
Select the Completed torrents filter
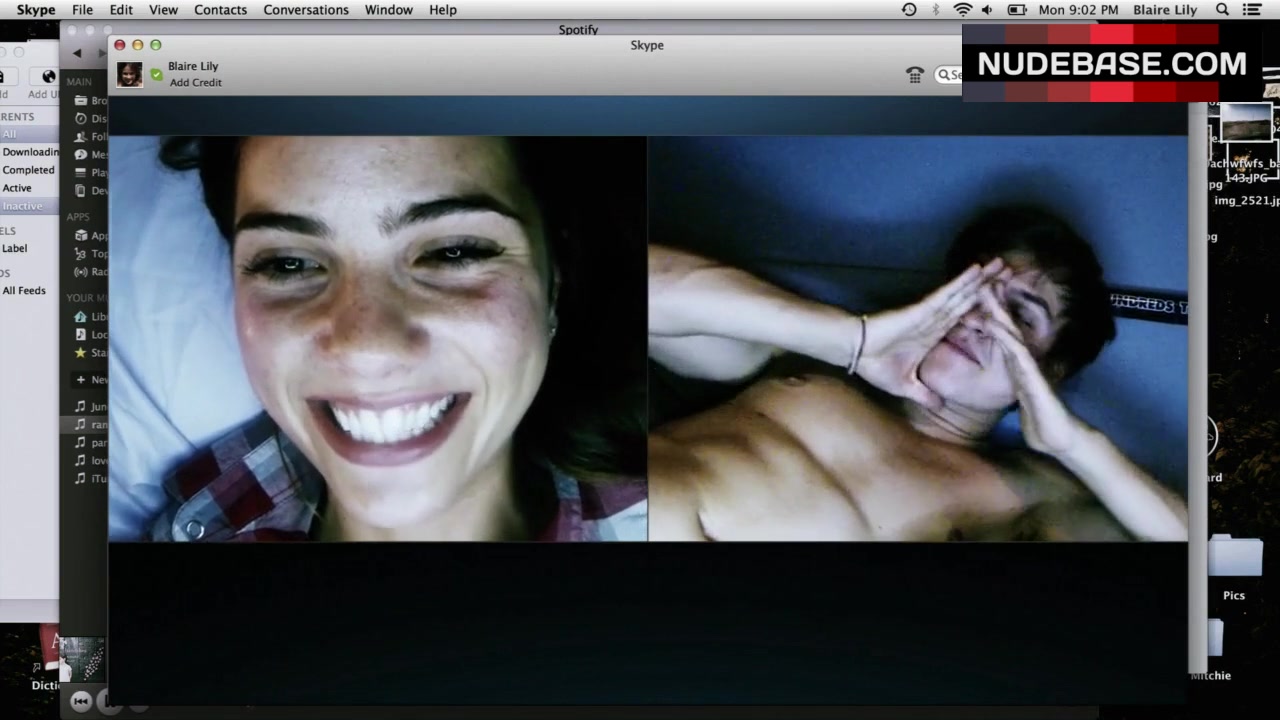coord(28,170)
